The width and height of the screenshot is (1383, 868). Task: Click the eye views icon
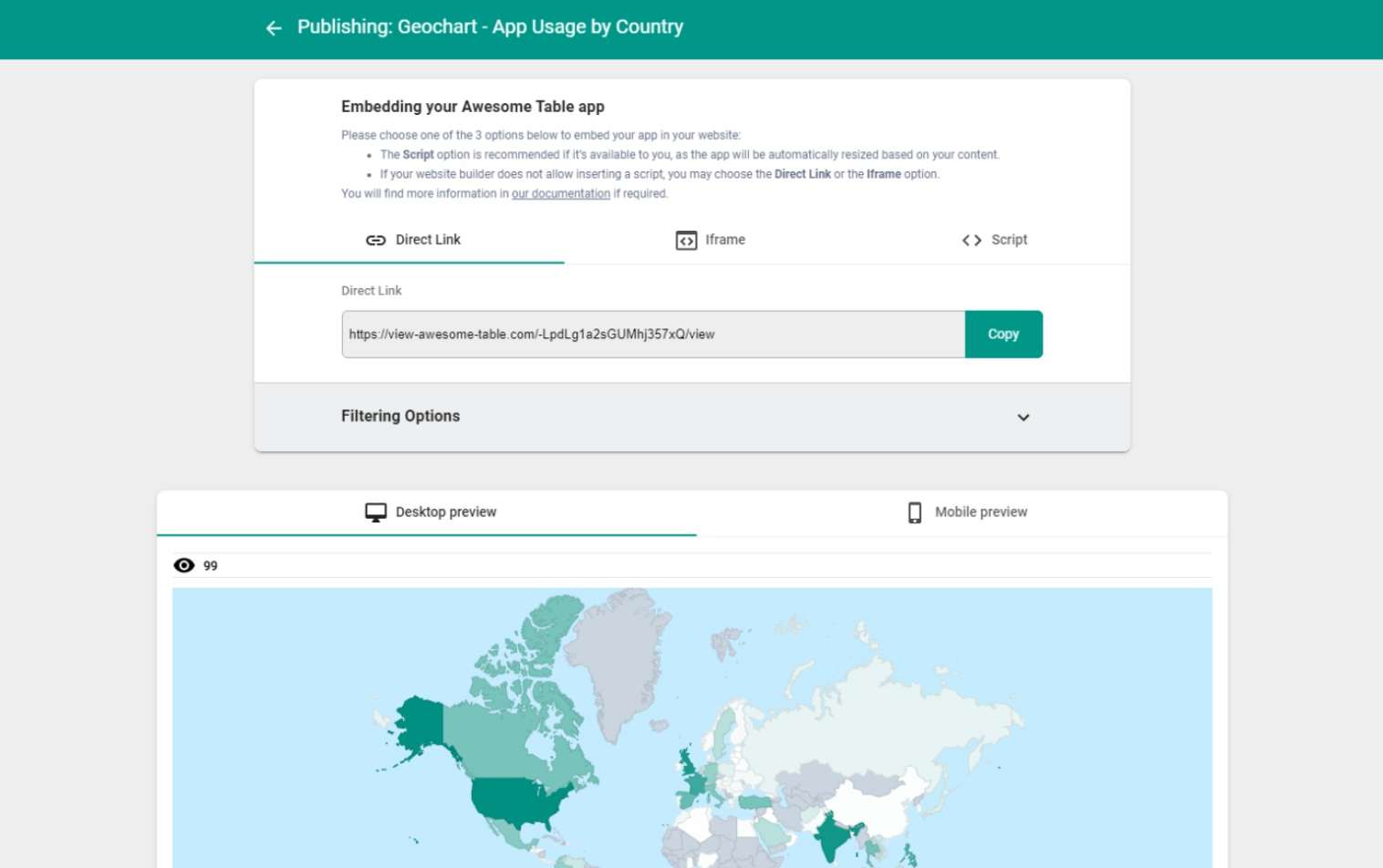pos(183,565)
